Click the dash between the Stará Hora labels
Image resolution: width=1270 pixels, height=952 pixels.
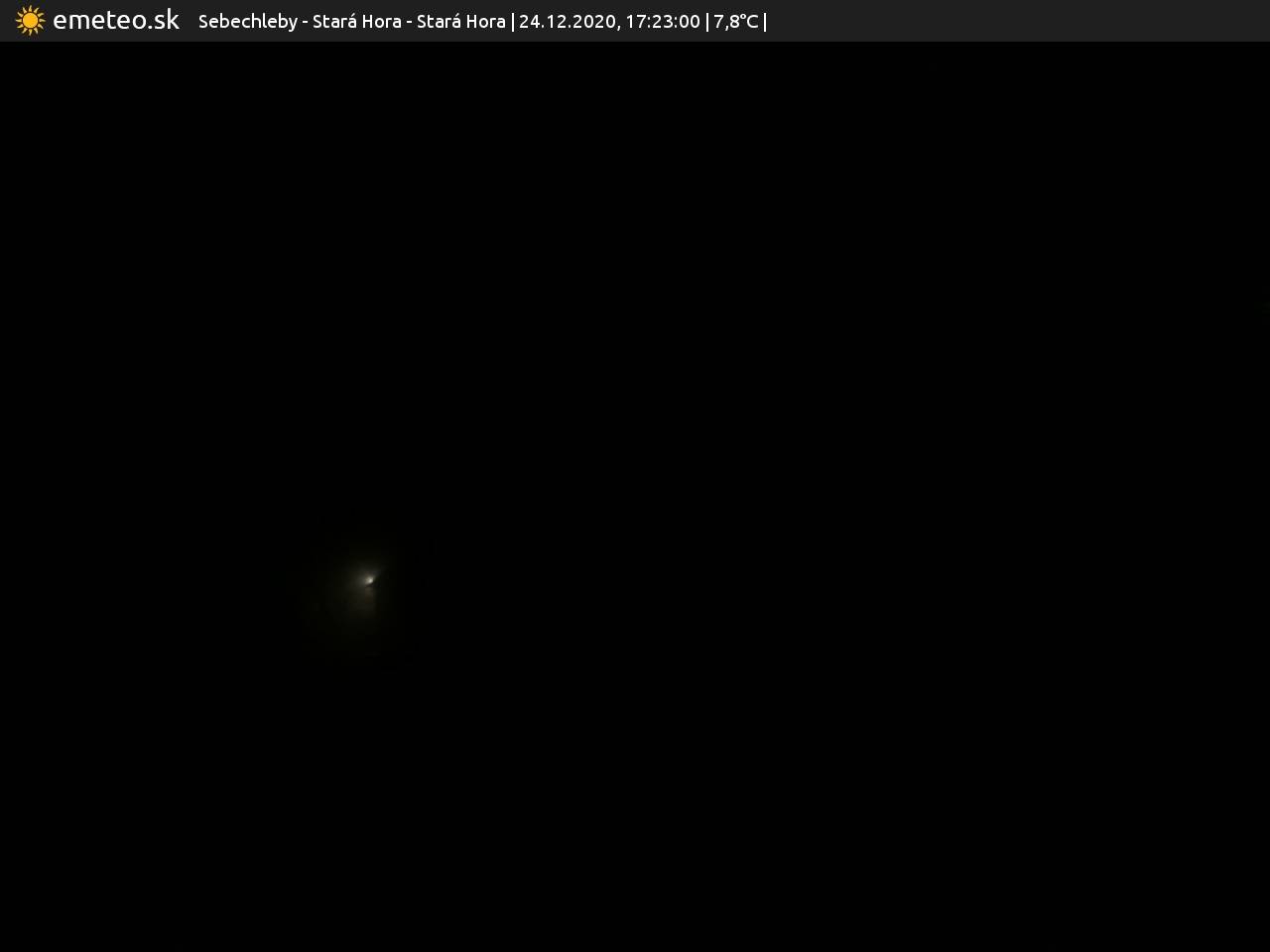(409, 22)
